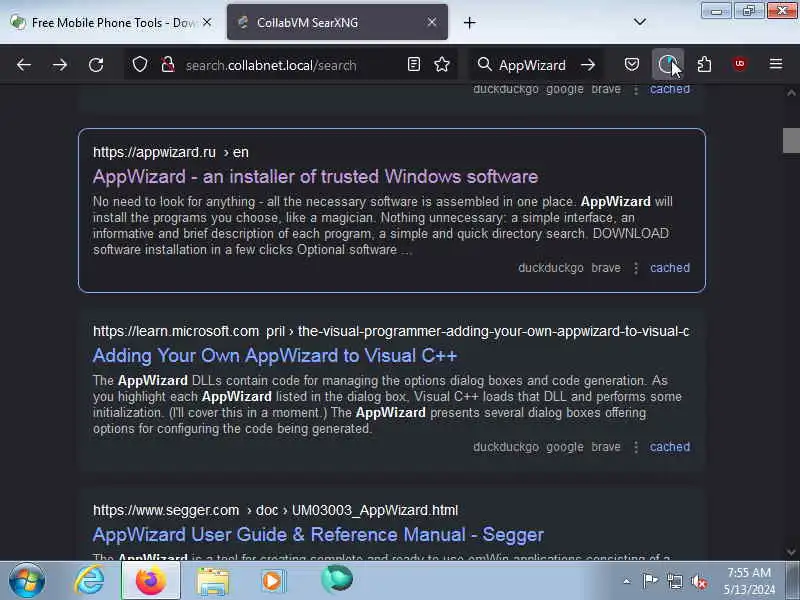This screenshot has width=800, height=600.
Task: Open the Windows Start menu
Action: [27, 581]
